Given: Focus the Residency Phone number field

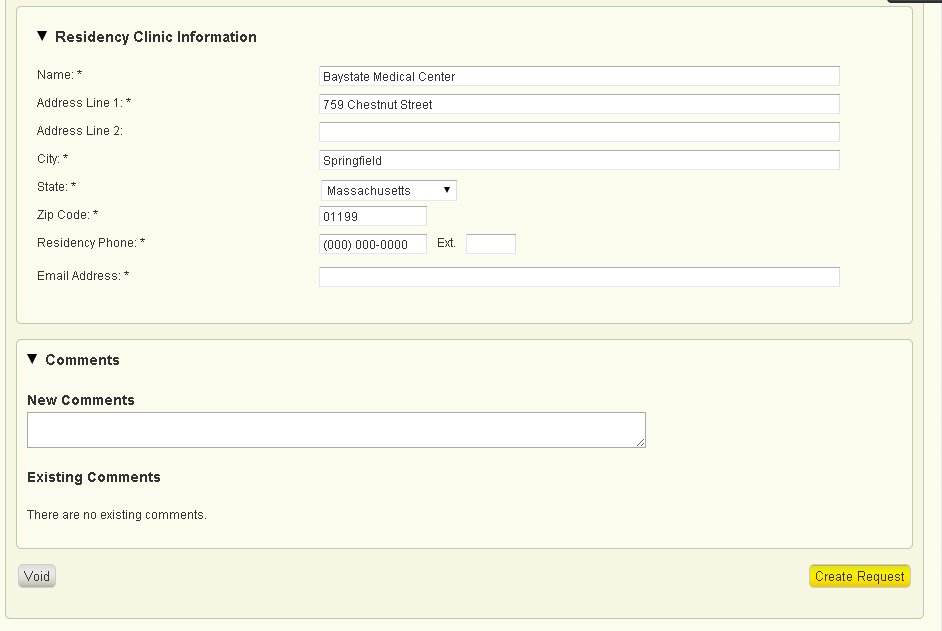Looking at the screenshot, I should click(x=373, y=244).
